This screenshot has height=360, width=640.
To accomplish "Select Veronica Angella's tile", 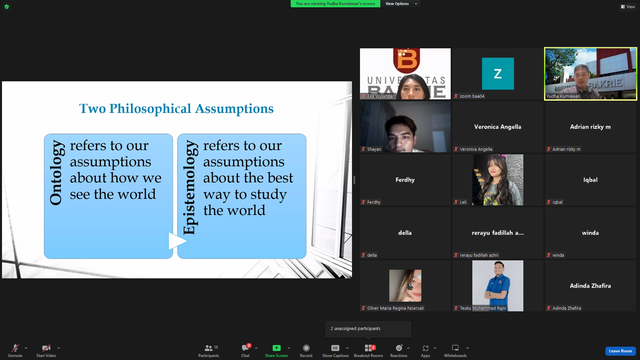I will tap(498, 127).
